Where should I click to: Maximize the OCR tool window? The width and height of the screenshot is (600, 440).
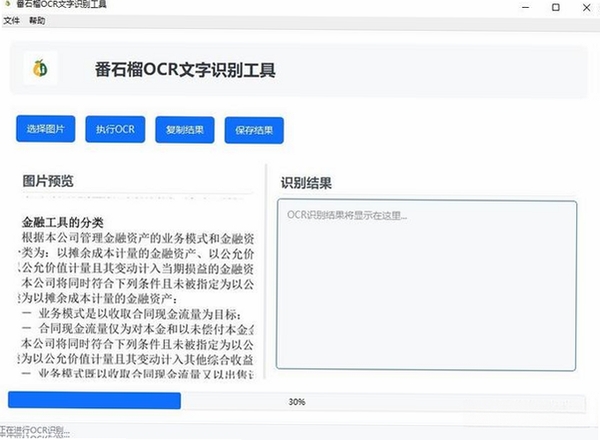pos(556,7)
